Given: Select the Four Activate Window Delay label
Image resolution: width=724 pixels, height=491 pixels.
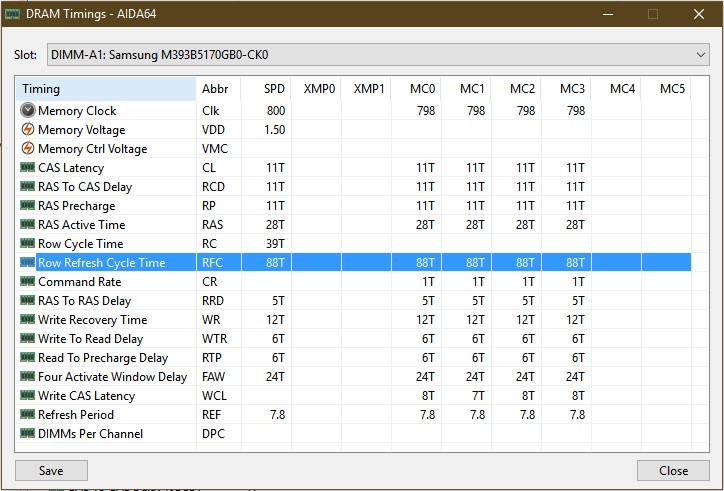Looking at the screenshot, I should pyautogui.click(x=113, y=376).
